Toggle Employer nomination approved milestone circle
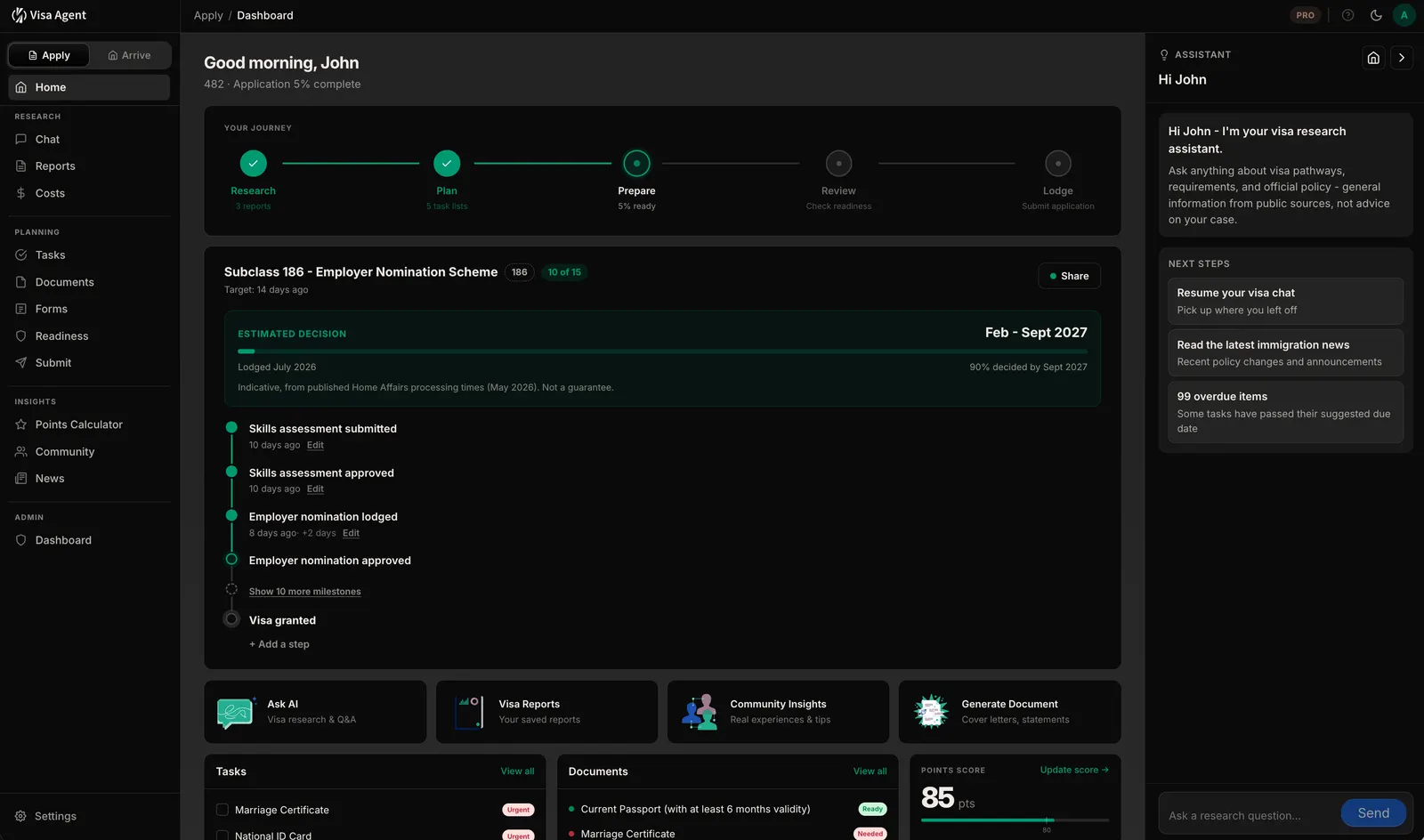Viewport: 1424px width, 840px height. (x=231, y=560)
